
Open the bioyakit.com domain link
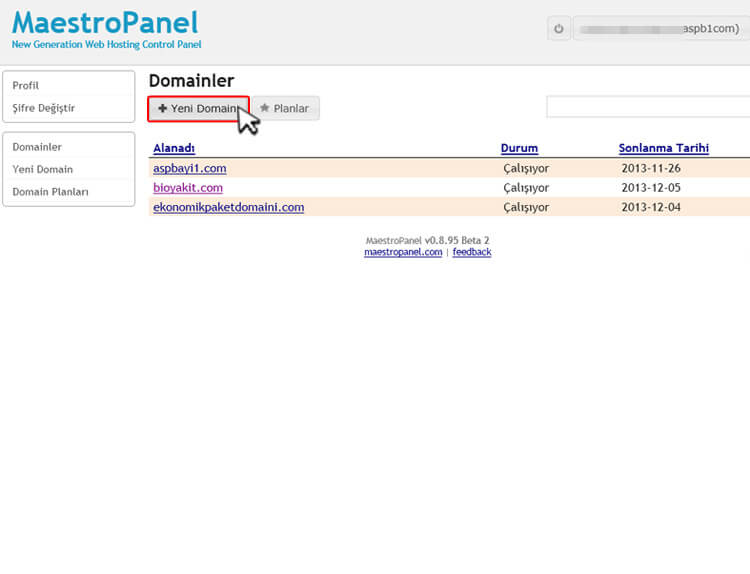(188, 187)
